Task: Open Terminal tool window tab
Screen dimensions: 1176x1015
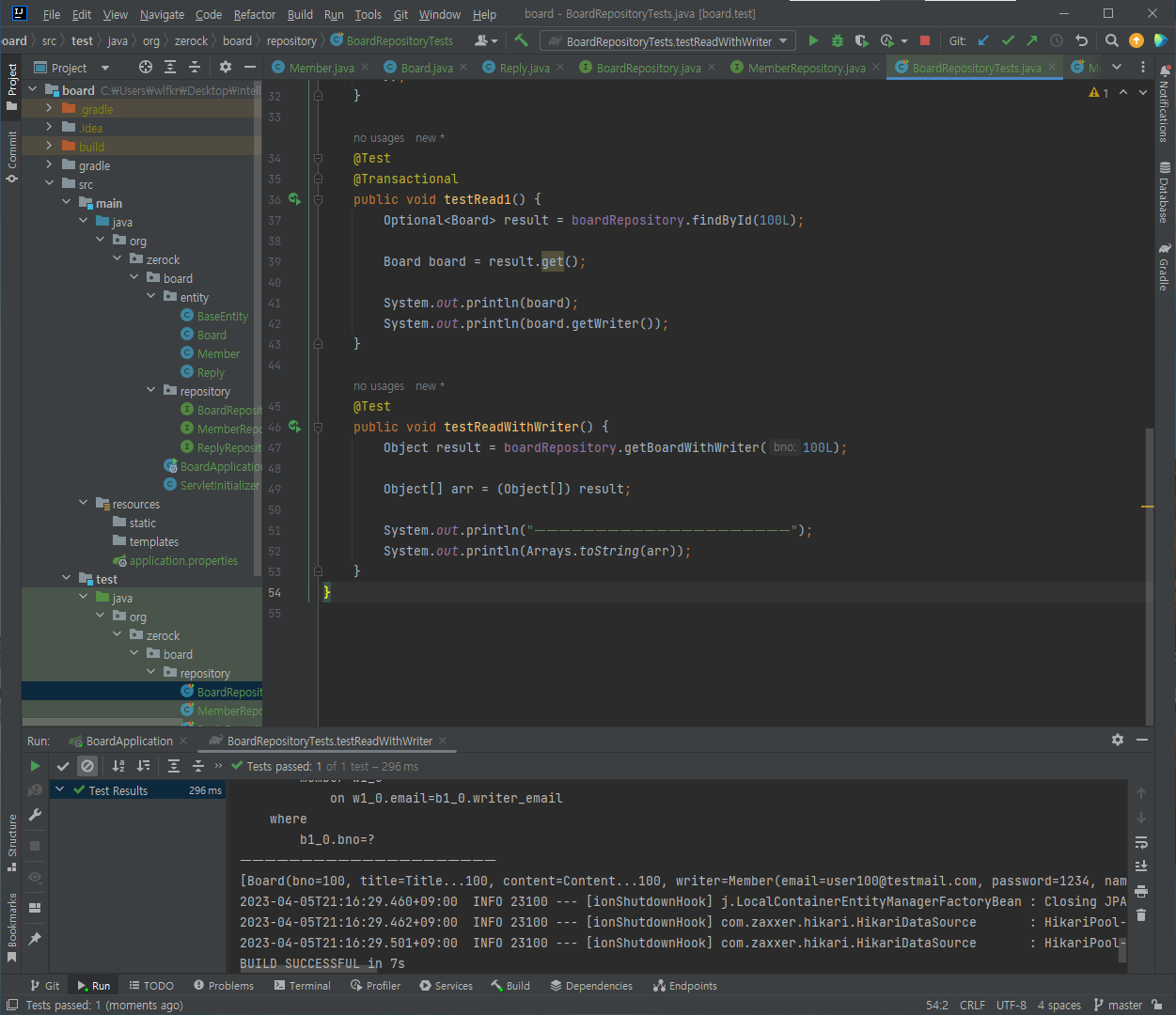Action: tap(303, 986)
